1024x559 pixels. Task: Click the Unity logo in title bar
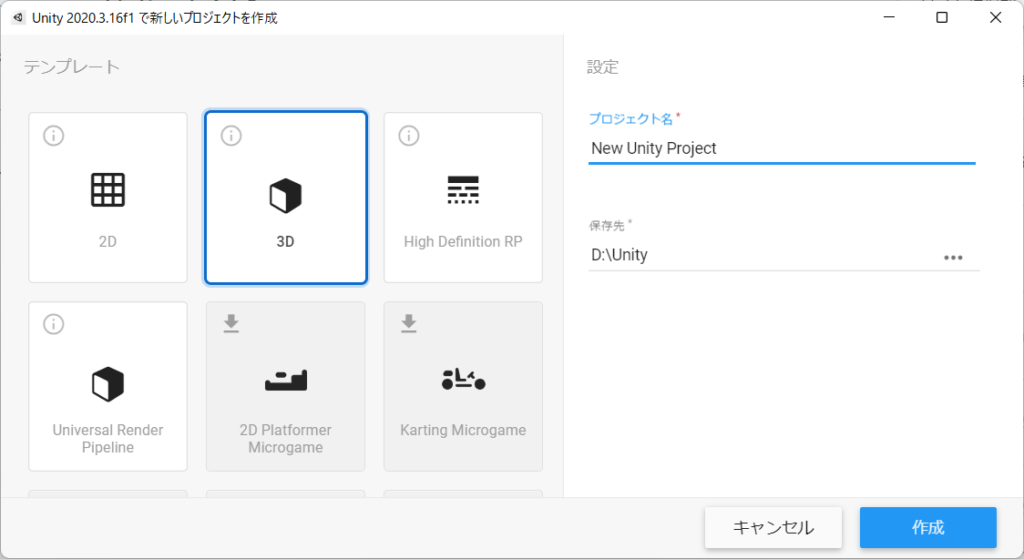(17, 18)
